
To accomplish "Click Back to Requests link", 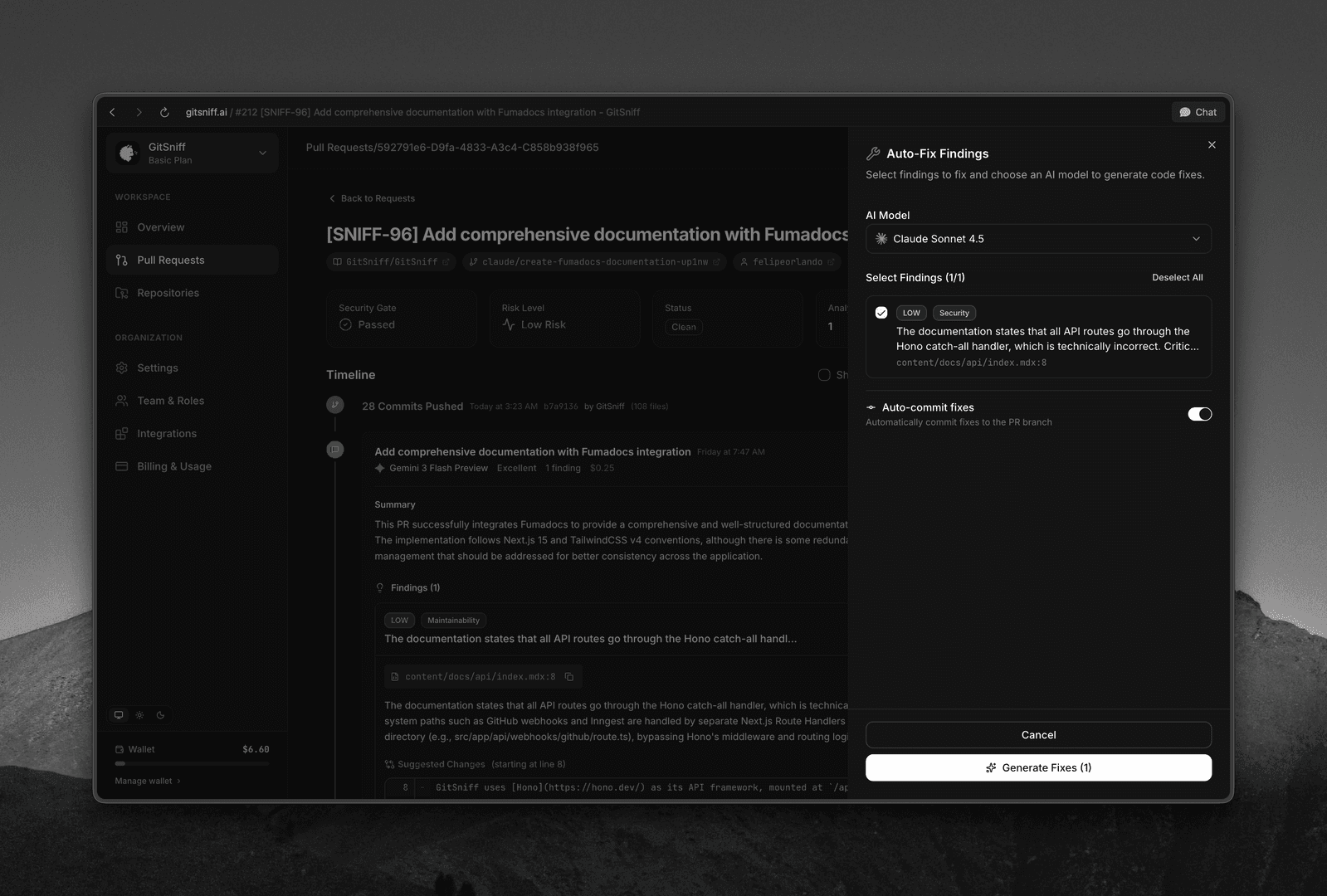I will (372, 198).
